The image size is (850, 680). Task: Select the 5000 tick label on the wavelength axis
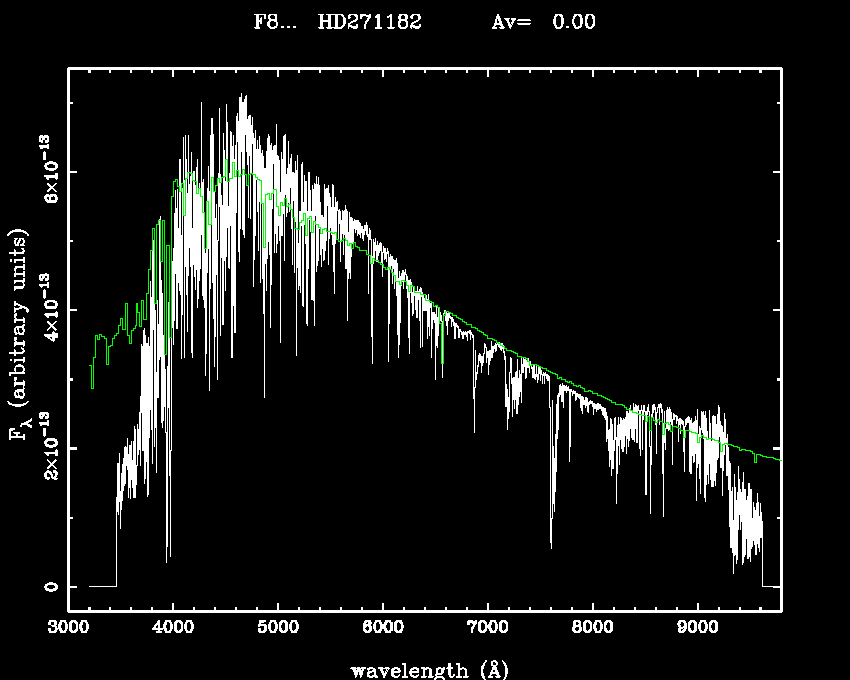click(x=278, y=628)
